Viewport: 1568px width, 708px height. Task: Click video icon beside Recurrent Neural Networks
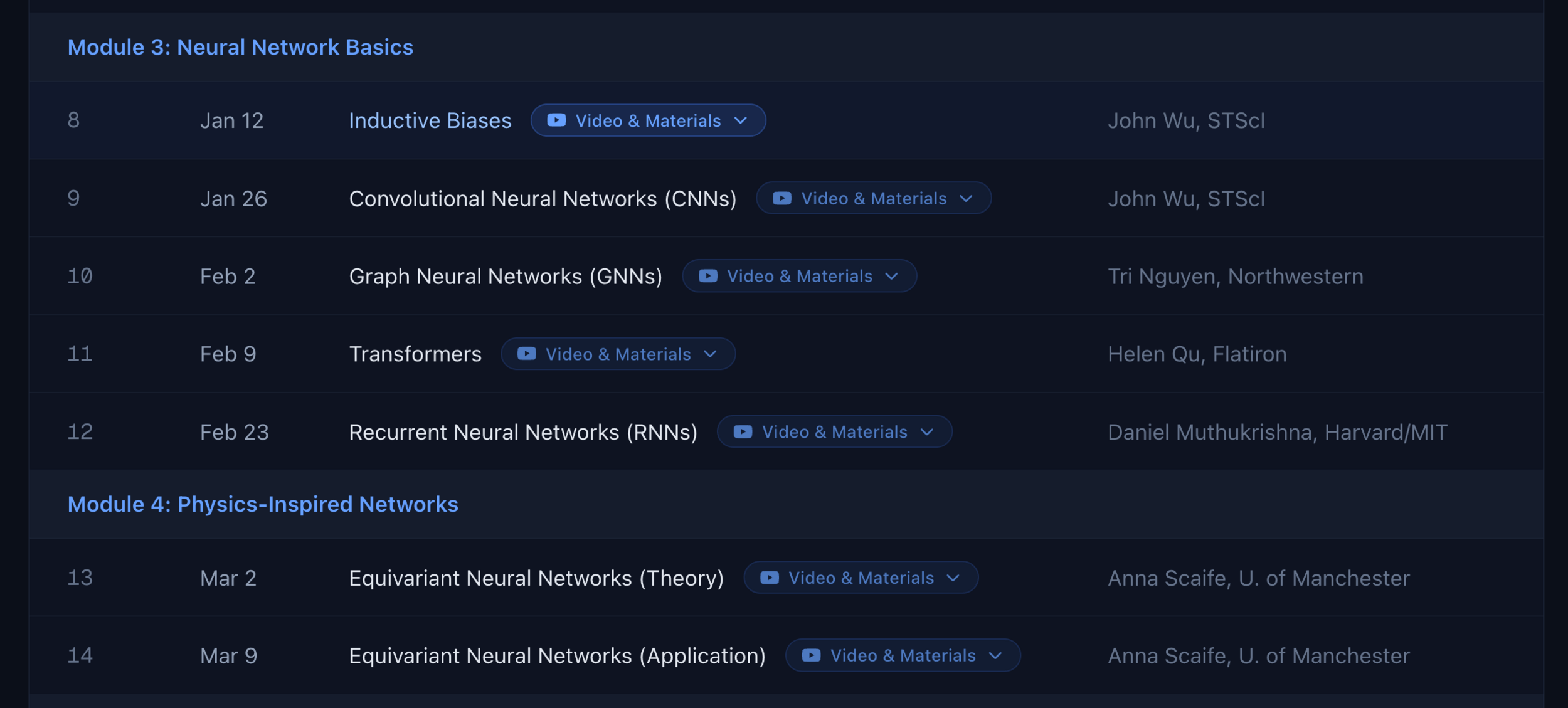[743, 432]
